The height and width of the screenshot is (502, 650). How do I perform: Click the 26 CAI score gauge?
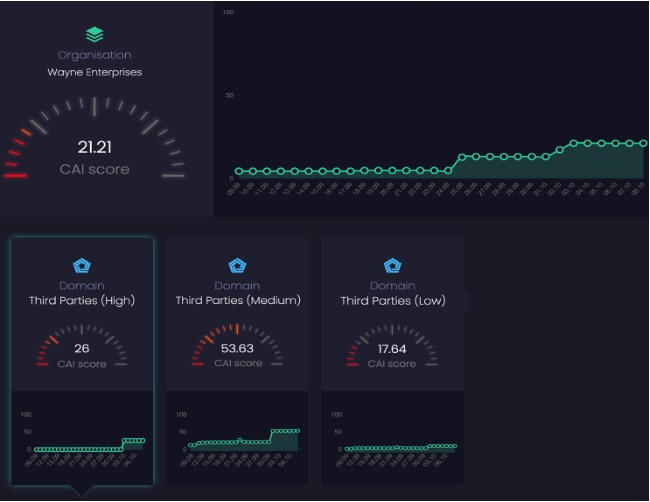point(82,345)
